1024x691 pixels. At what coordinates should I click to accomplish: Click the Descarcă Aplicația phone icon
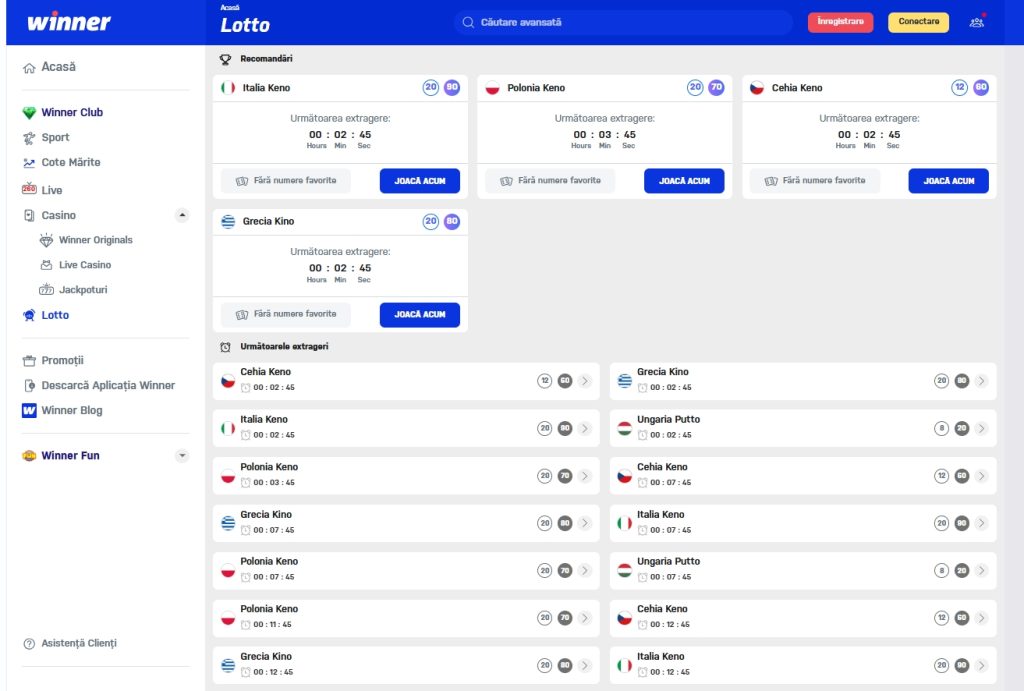click(29, 385)
